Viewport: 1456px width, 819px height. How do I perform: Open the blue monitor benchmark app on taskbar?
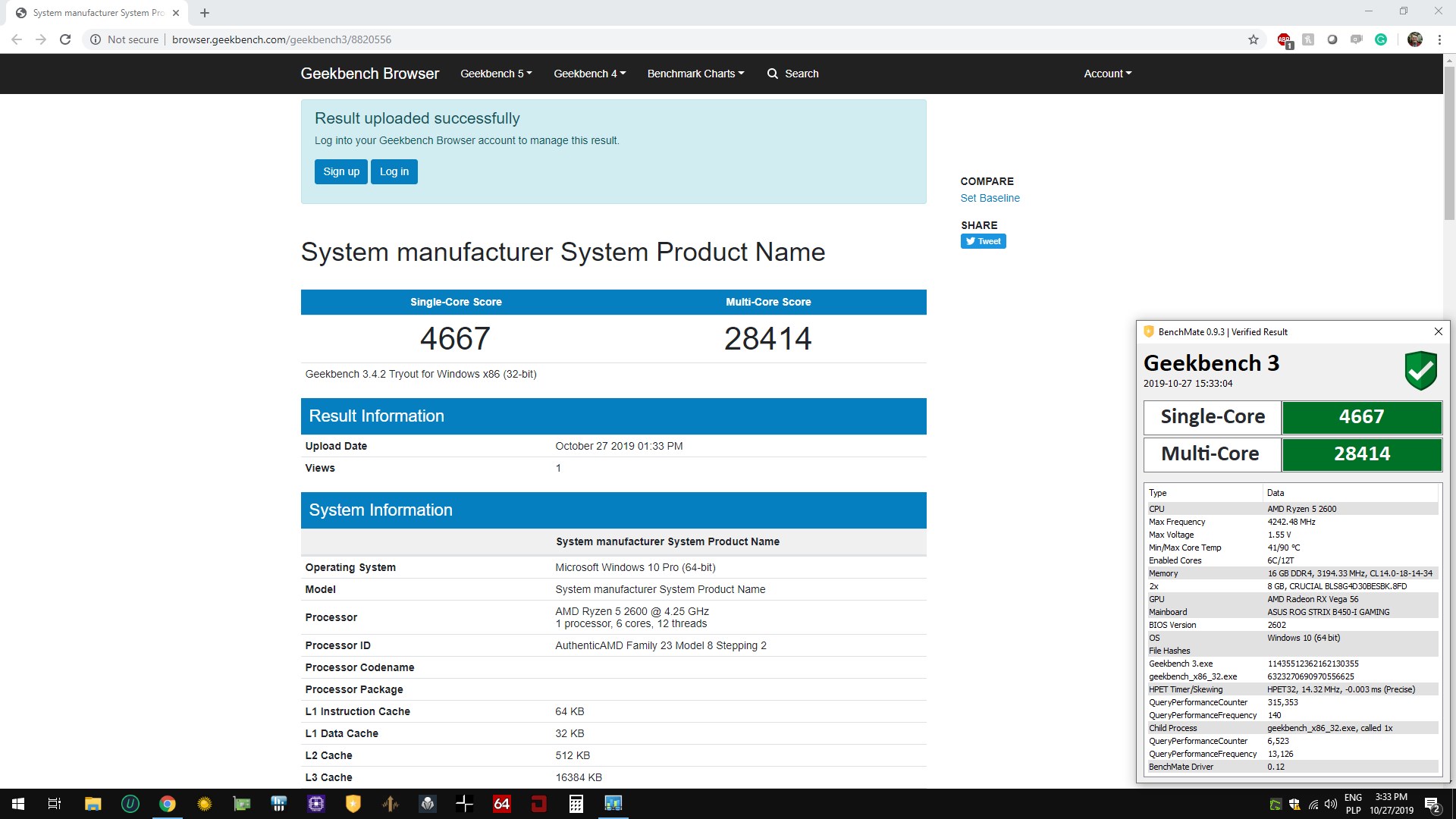click(613, 804)
